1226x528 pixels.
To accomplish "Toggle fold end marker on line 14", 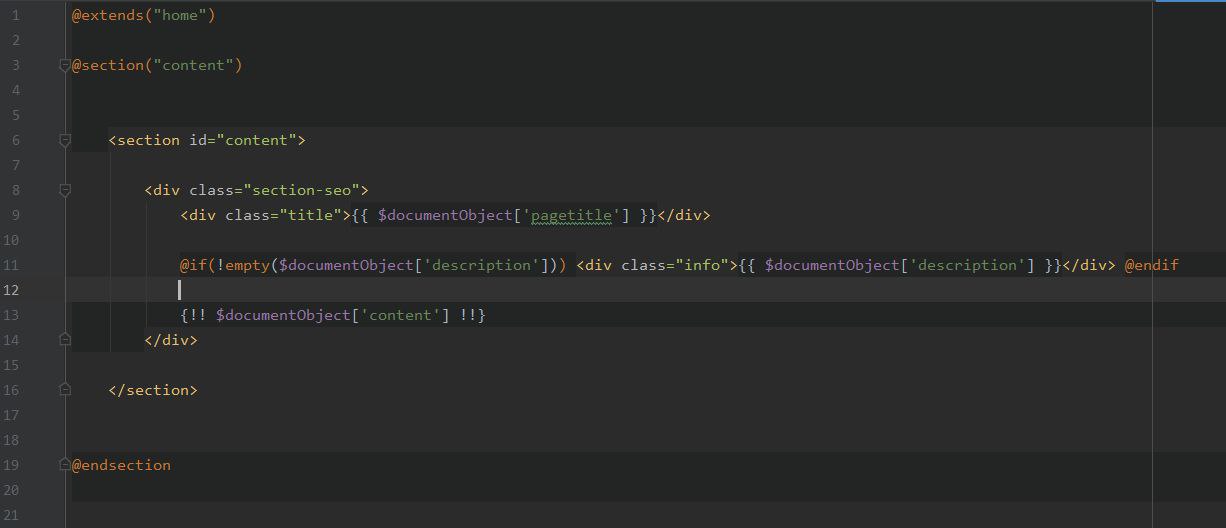I will [65, 340].
